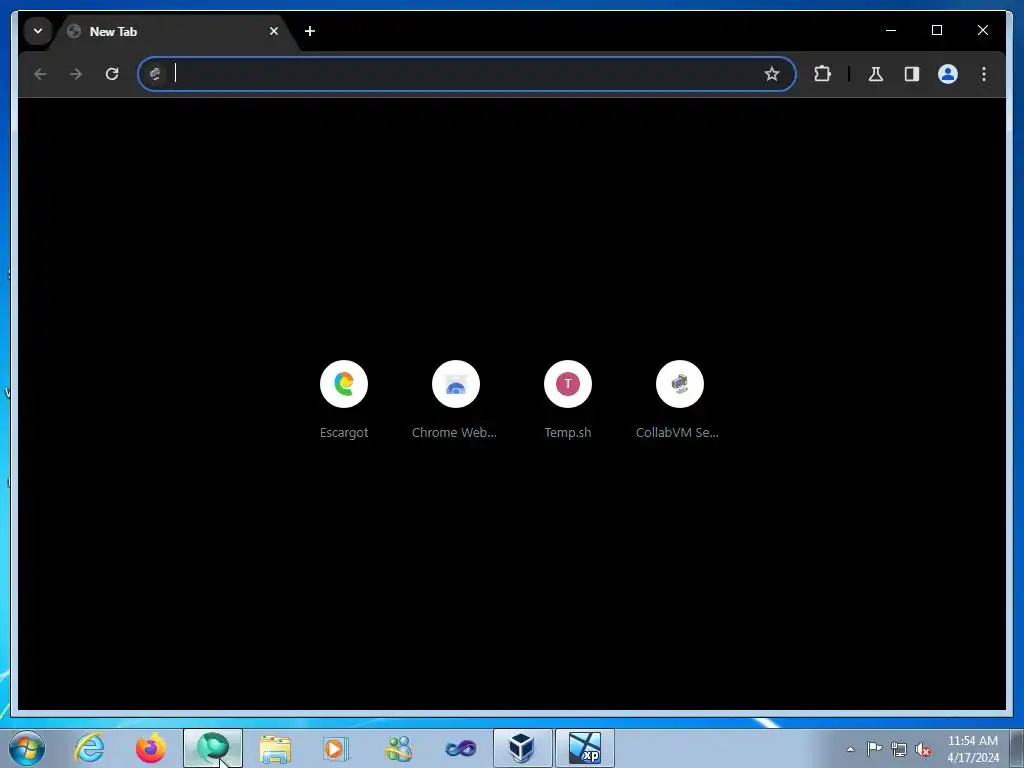Click the active browser taskbar icon
Image resolution: width=1024 pixels, height=768 pixels.
click(x=213, y=748)
